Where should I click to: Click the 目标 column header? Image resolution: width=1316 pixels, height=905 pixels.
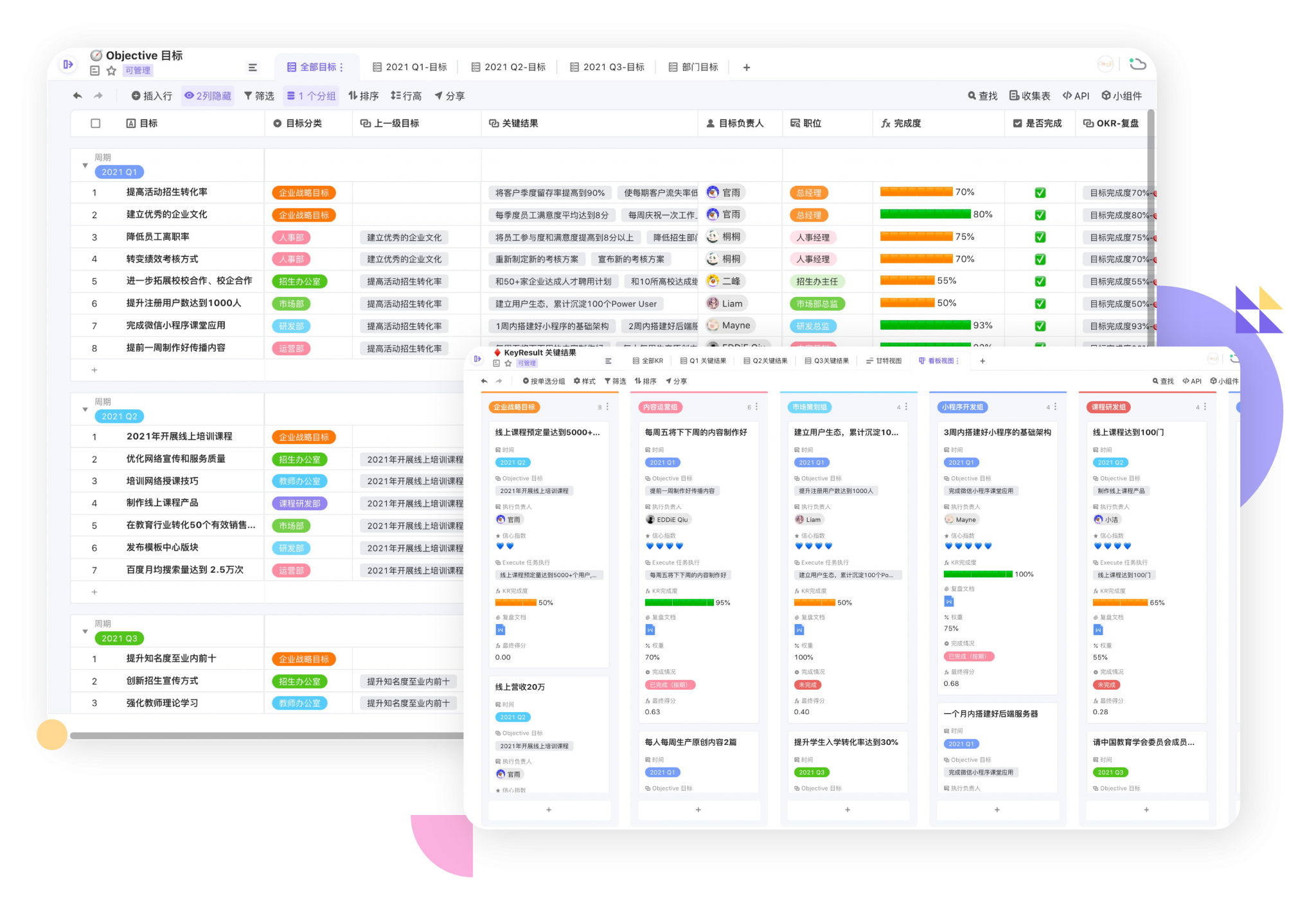[168, 123]
